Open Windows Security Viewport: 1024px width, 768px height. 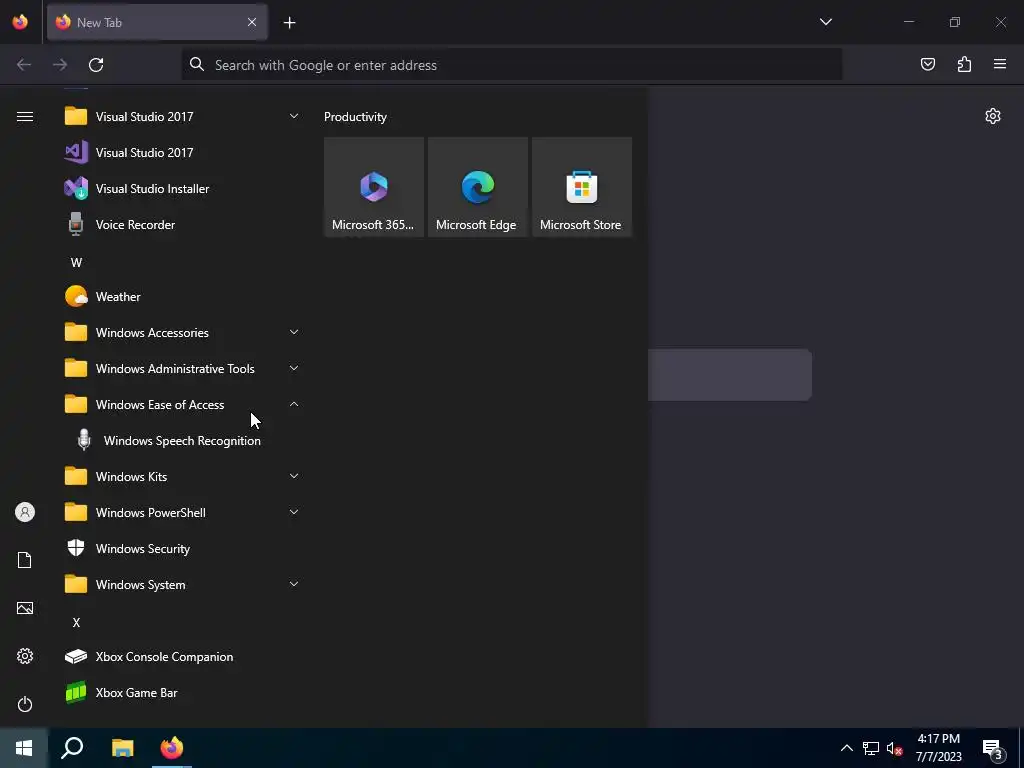coord(180,549)
